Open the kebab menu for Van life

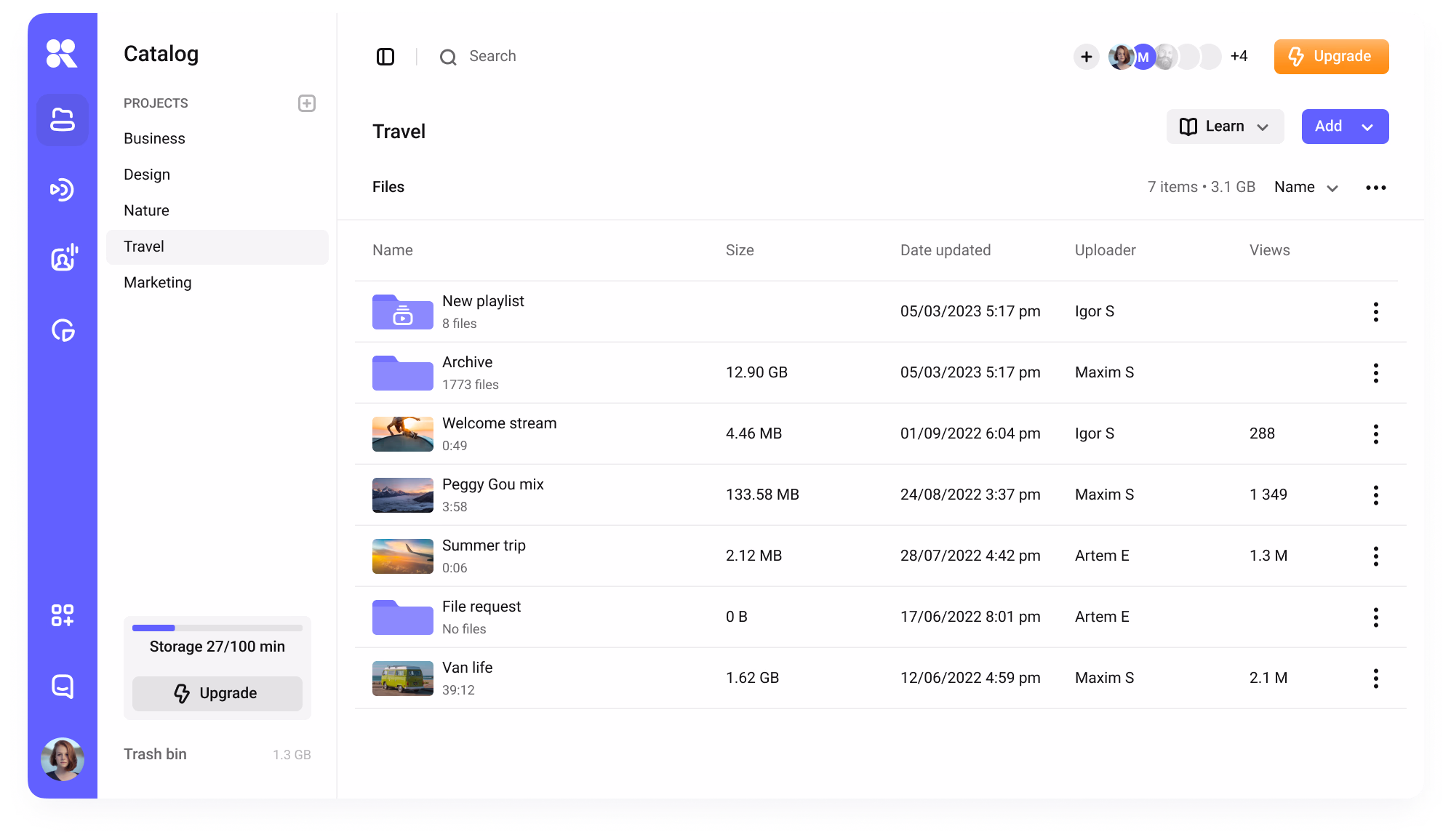pos(1375,679)
